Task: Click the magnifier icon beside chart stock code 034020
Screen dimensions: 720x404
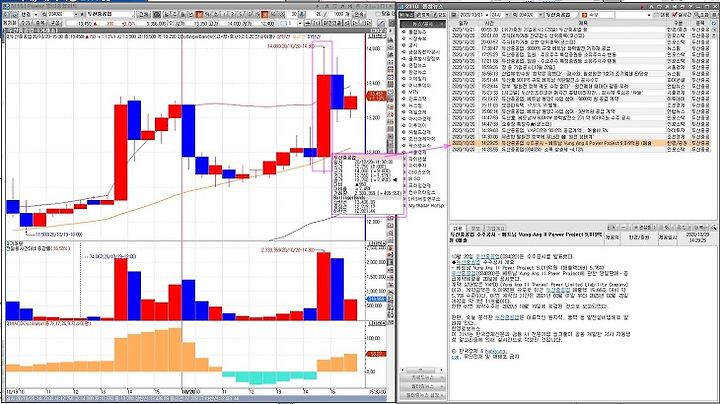Action: pos(45,15)
